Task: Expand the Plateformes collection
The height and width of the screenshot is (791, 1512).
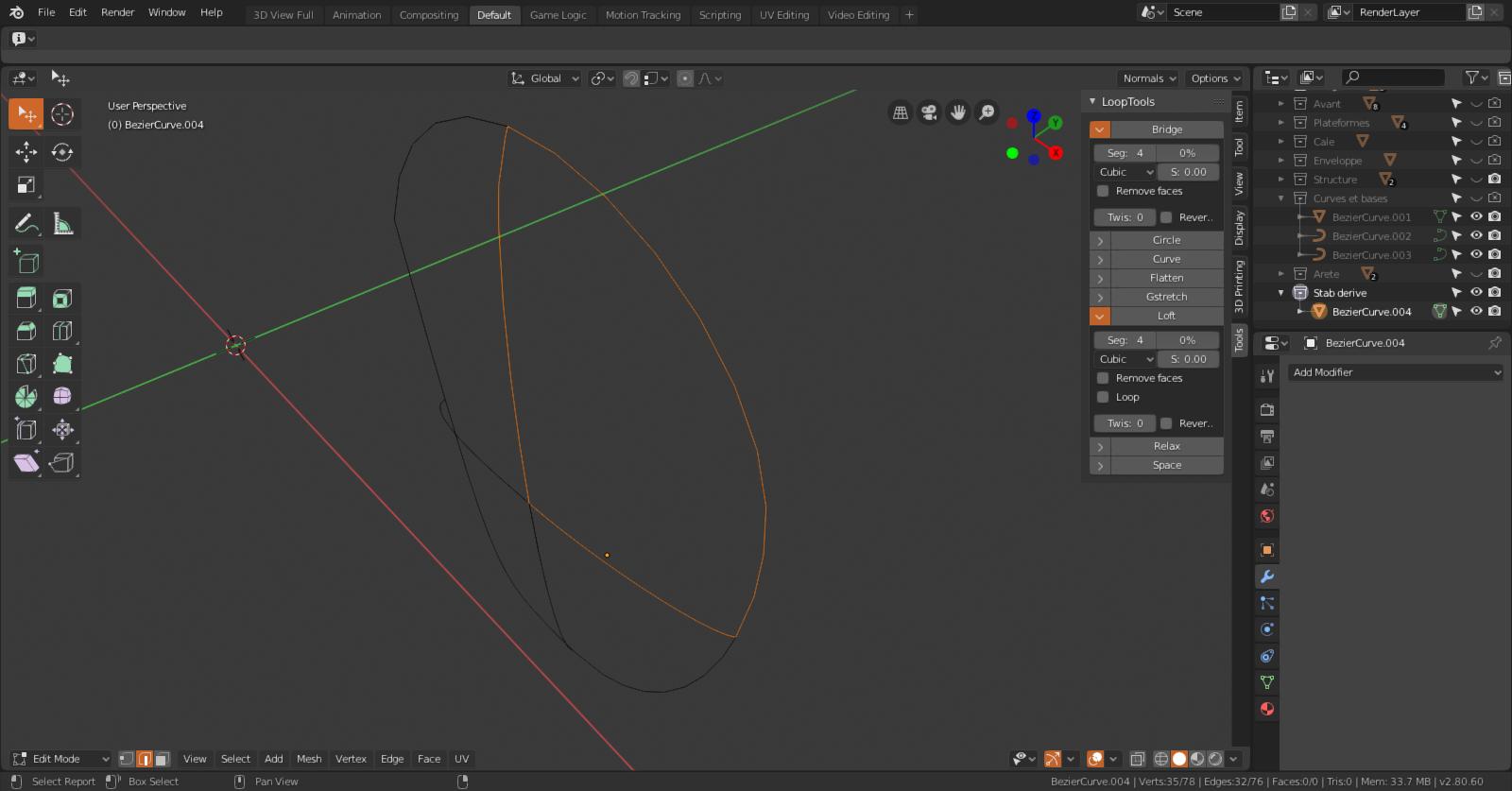Action: tap(1281, 123)
